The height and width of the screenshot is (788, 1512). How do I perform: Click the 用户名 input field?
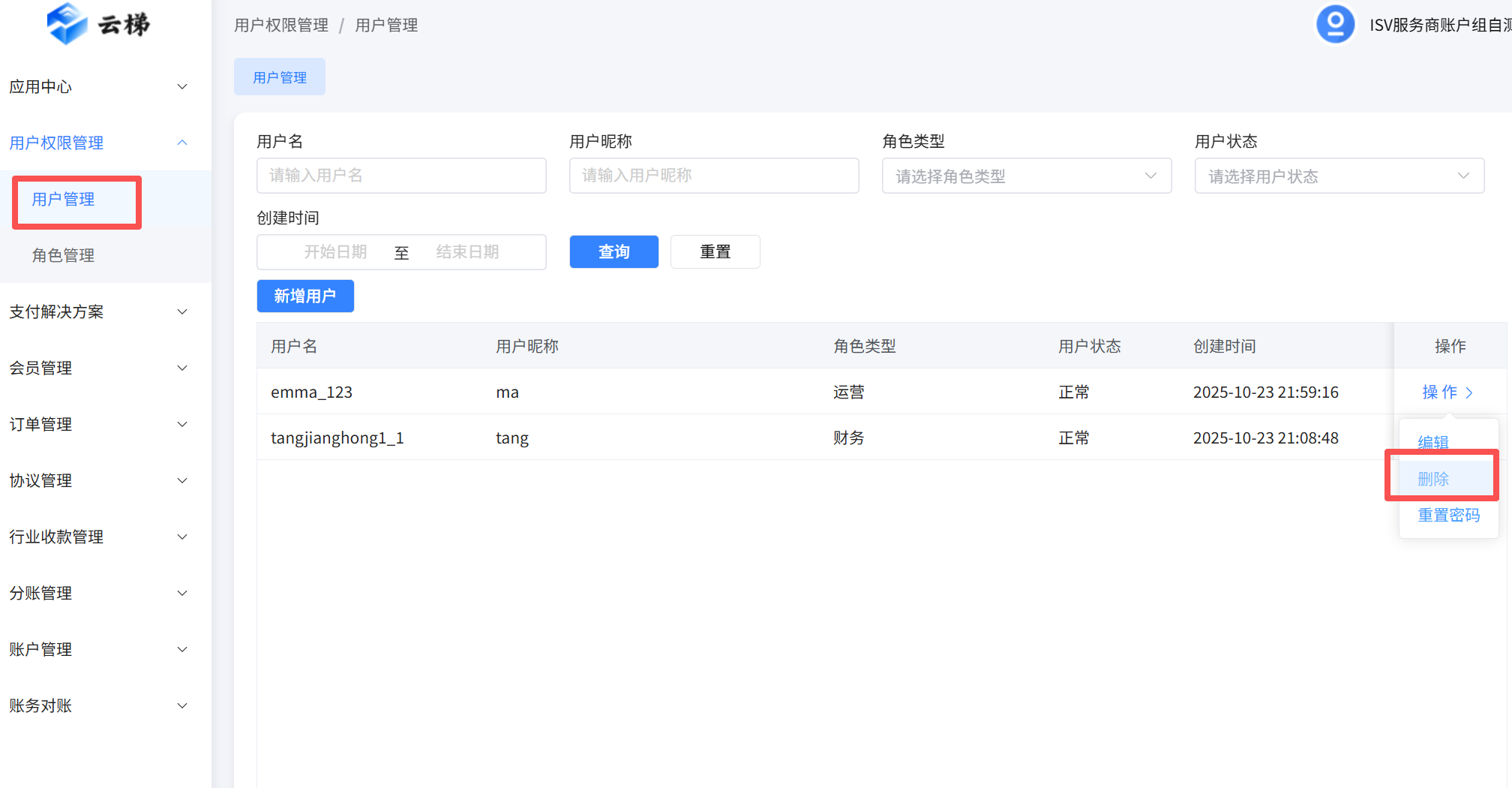coord(401,176)
